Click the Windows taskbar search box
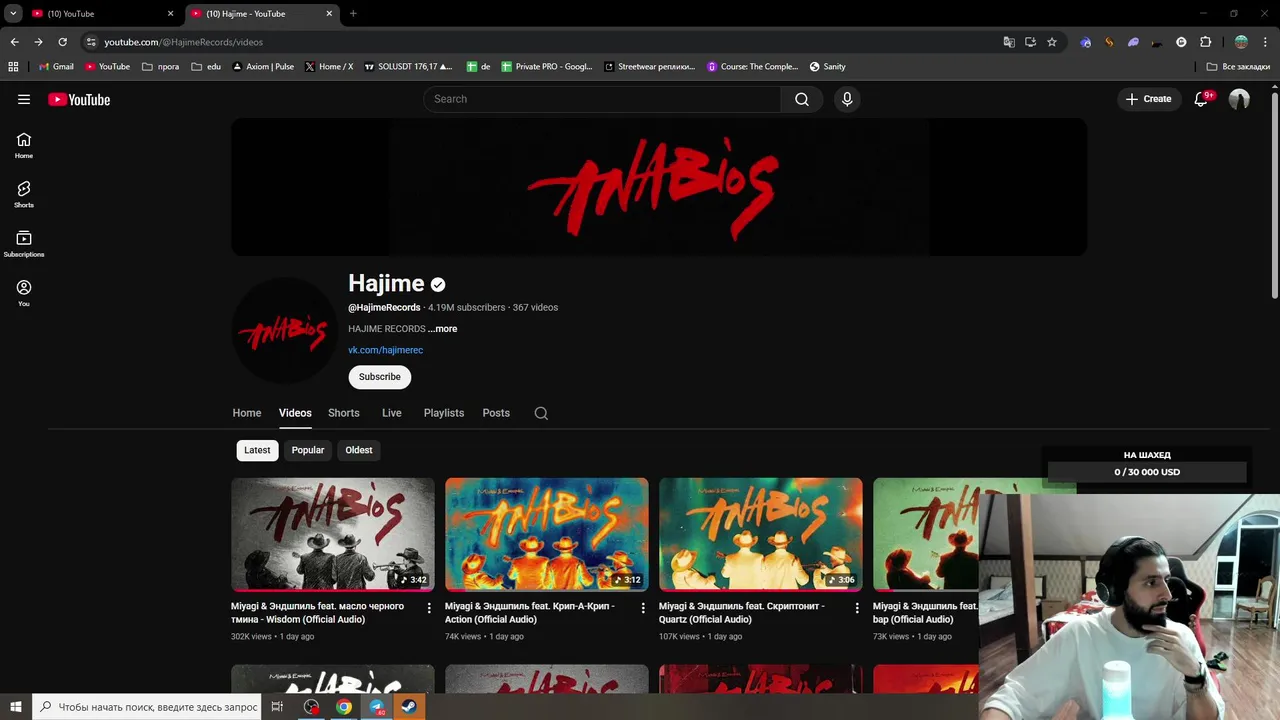This screenshot has width=1280, height=720. pyautogui.click(x=148, y=707)
